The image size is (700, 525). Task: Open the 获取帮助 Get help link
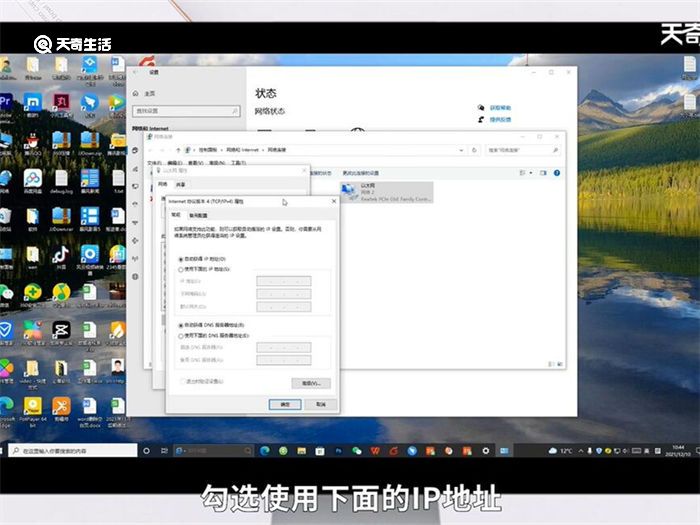[500, 108]
